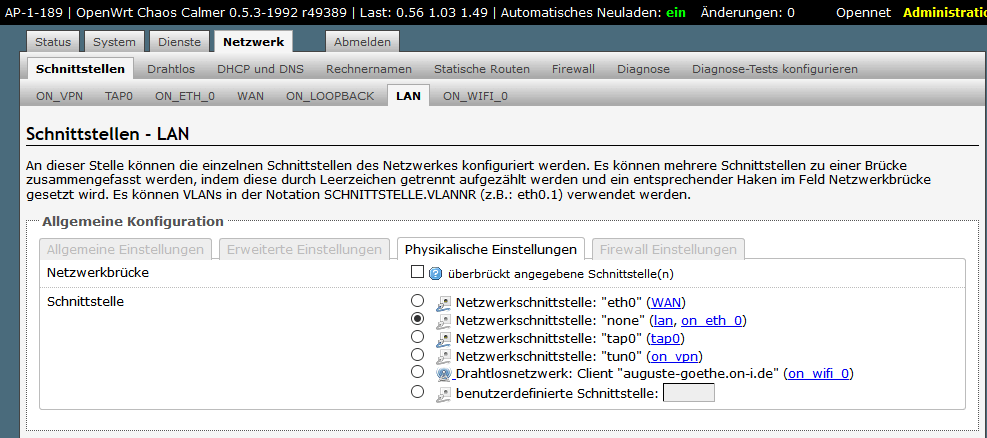Click the eth0 network interface icon
Viewport: 987px width, 438px height.
443,302
